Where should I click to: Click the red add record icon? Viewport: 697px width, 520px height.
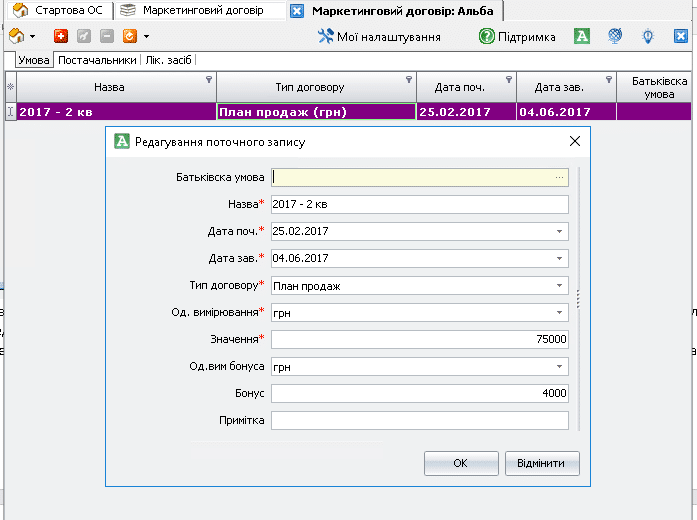61,36
